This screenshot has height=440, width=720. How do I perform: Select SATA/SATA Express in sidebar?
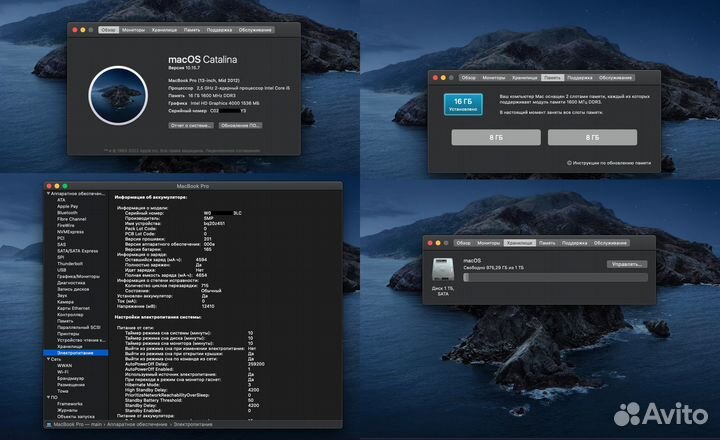(x=78, y=251)
